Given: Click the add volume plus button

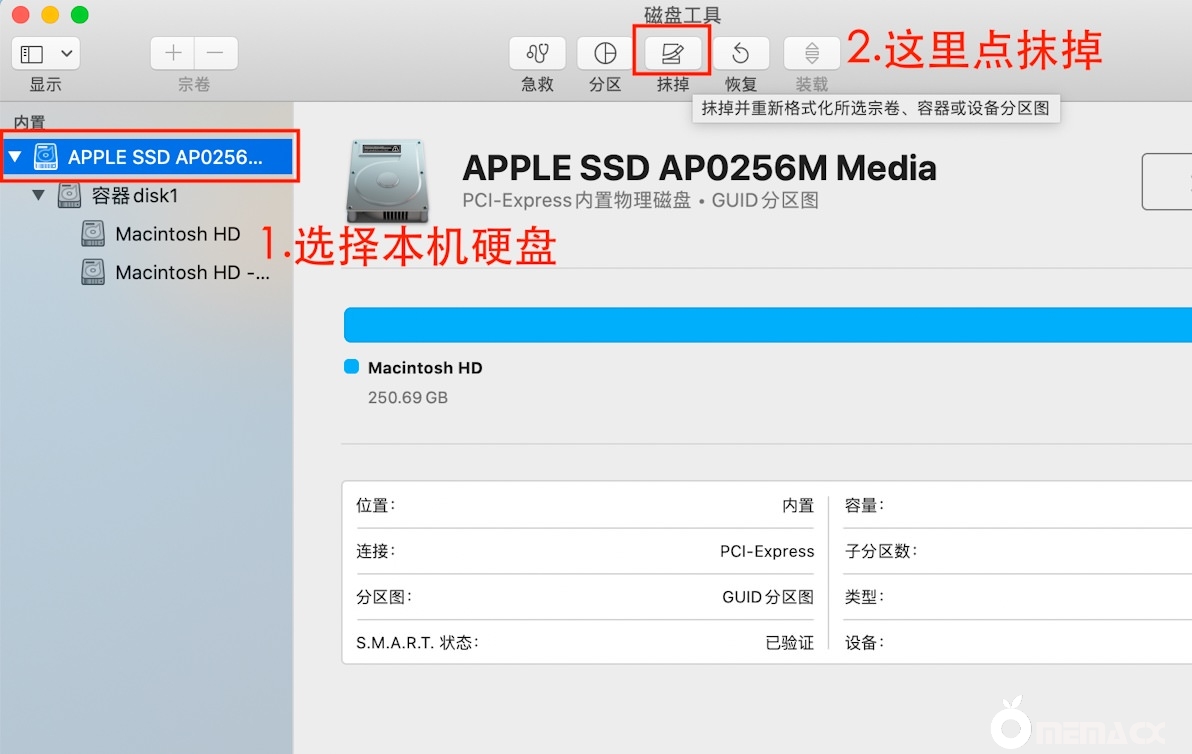Looking at the screenshot, I should 173,54.
